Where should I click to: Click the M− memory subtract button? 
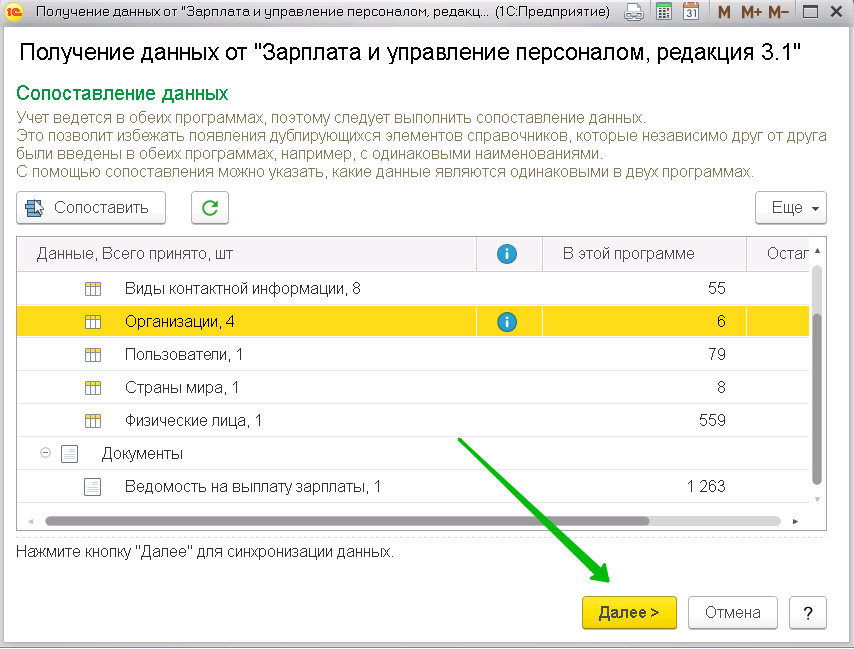778,11
